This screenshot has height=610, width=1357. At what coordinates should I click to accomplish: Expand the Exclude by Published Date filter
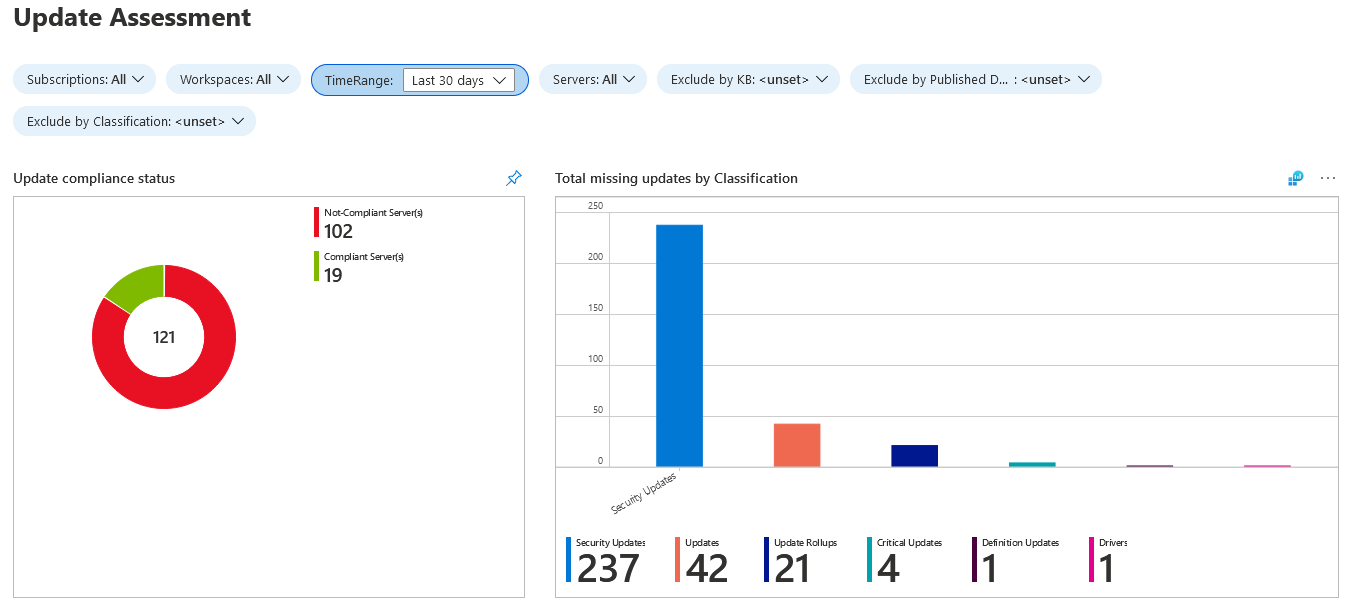(976, 79)
